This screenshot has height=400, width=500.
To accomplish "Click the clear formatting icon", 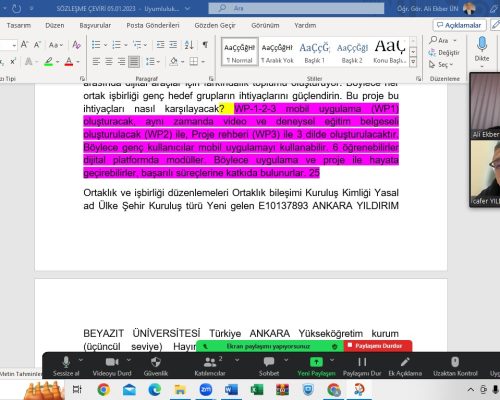I will (76, 45).
